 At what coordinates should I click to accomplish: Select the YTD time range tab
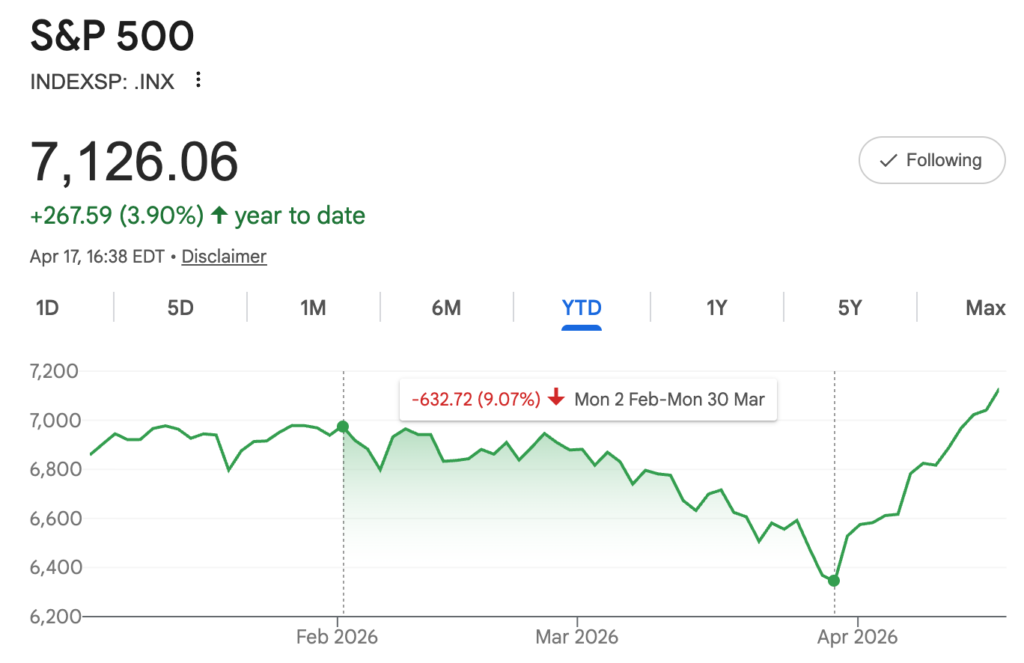pos(582,308)
